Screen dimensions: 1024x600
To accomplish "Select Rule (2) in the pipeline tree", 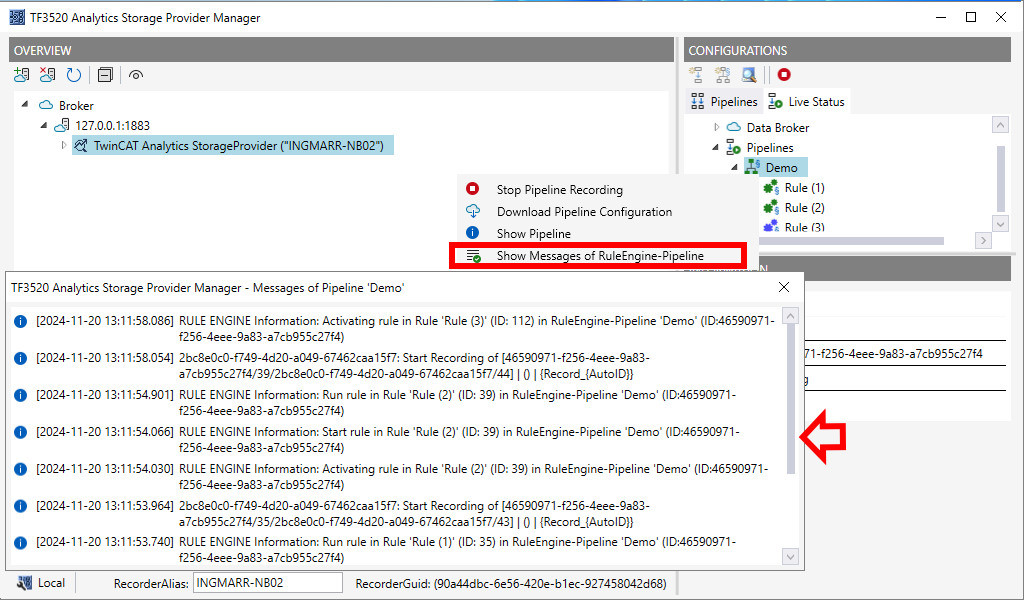I will point(794,208).
